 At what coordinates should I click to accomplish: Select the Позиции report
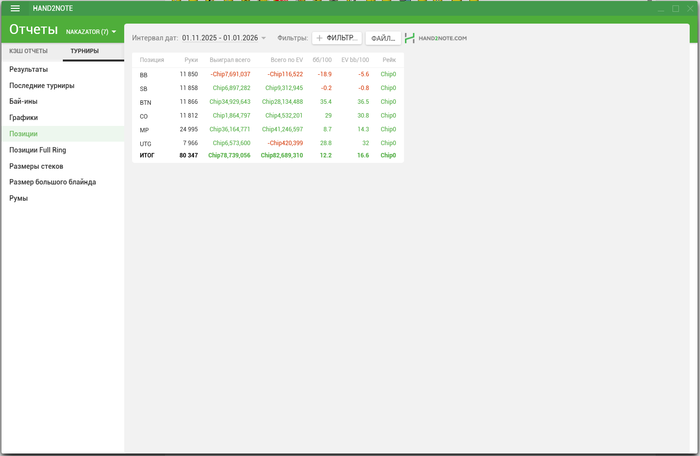click(x=62, y=134)
